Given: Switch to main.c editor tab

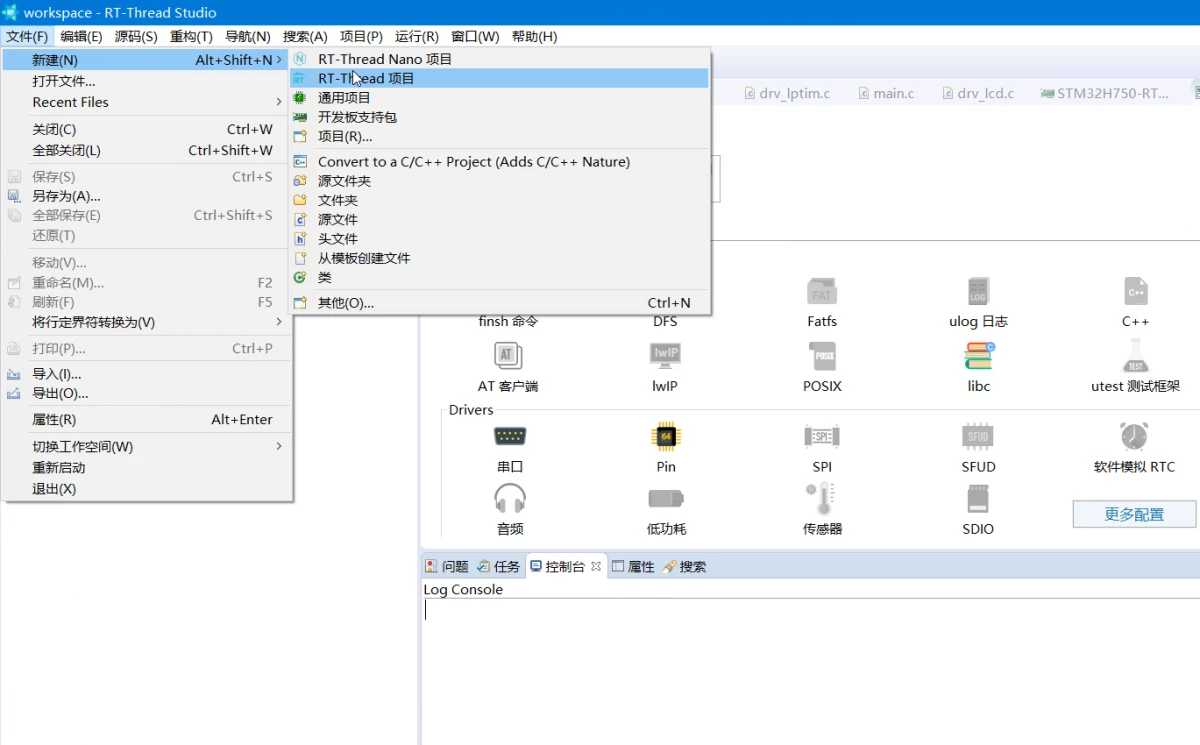Looking at the screenshot, I should (884, 93).
